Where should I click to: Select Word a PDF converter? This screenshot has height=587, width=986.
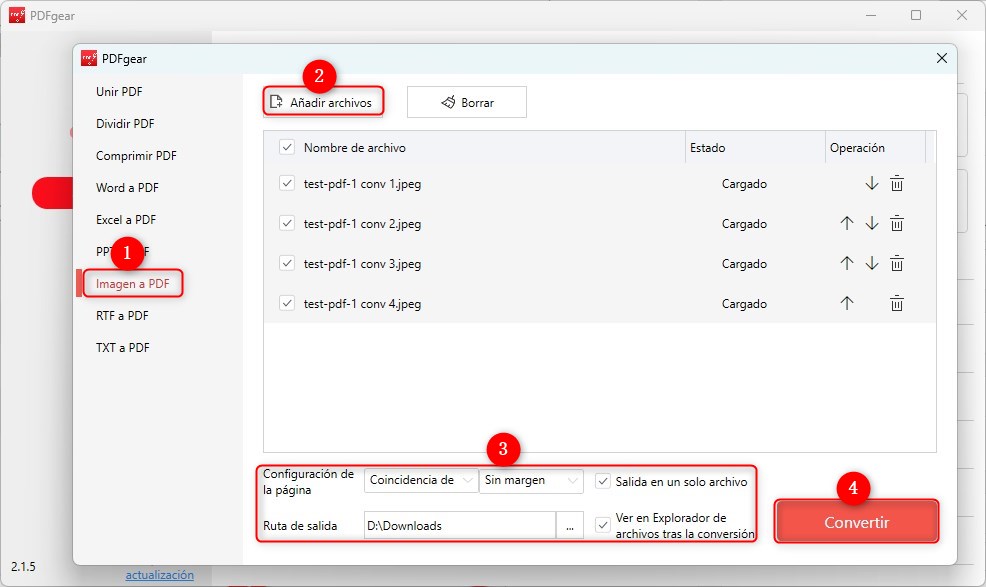click(x=127, y=187)
